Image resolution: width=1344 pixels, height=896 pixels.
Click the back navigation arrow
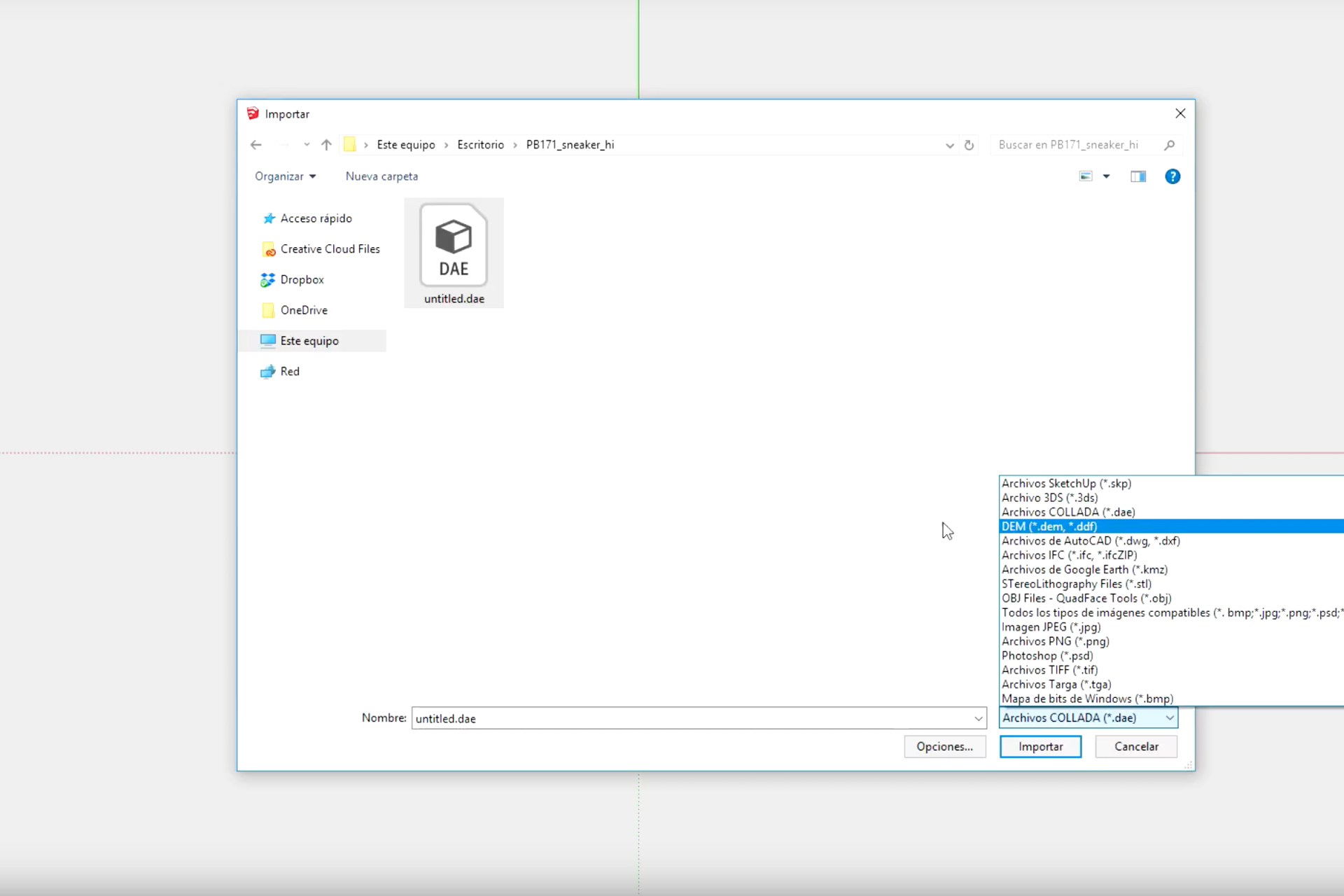point(256,145)
